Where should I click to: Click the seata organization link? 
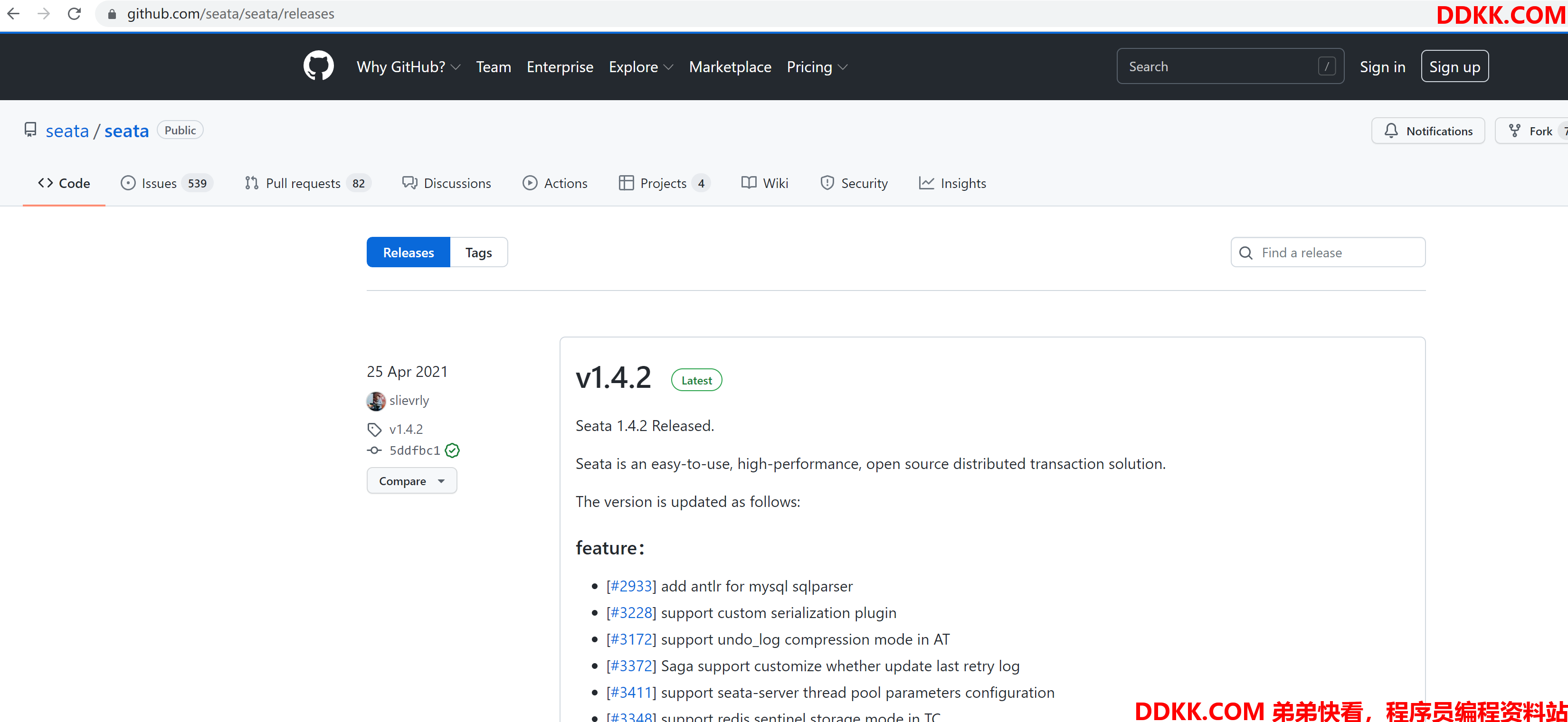point(67,131)
